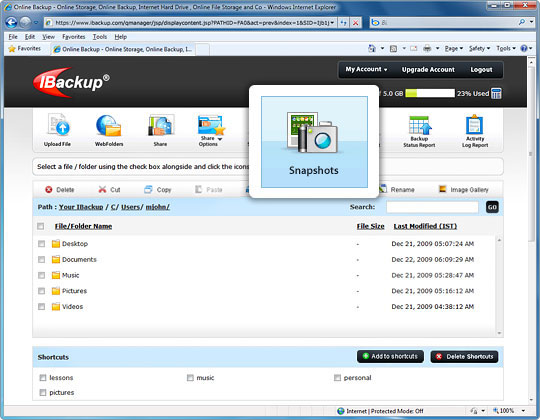Viewport: 540px width, 420px height.
Task: Expand the Share Options dropdown arrow
Action: (220, 139)
